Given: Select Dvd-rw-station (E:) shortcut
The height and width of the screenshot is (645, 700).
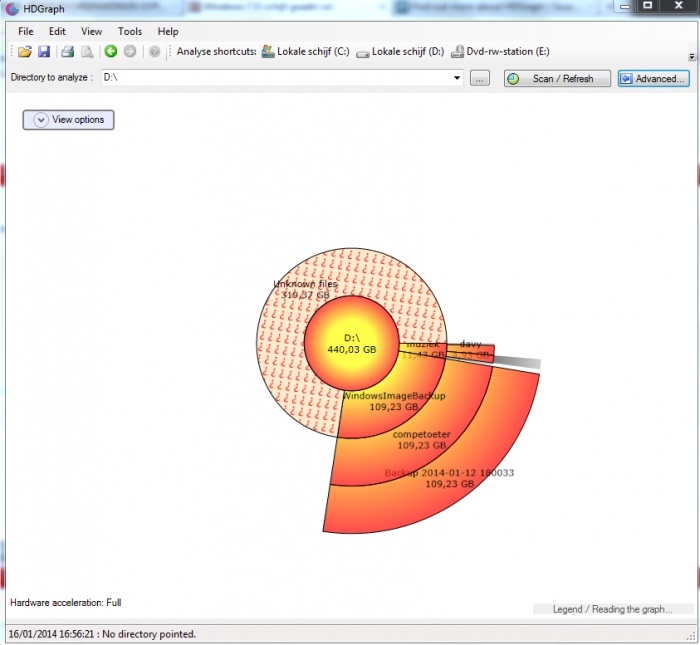Looking at the screenshot, I should [500, 52].
